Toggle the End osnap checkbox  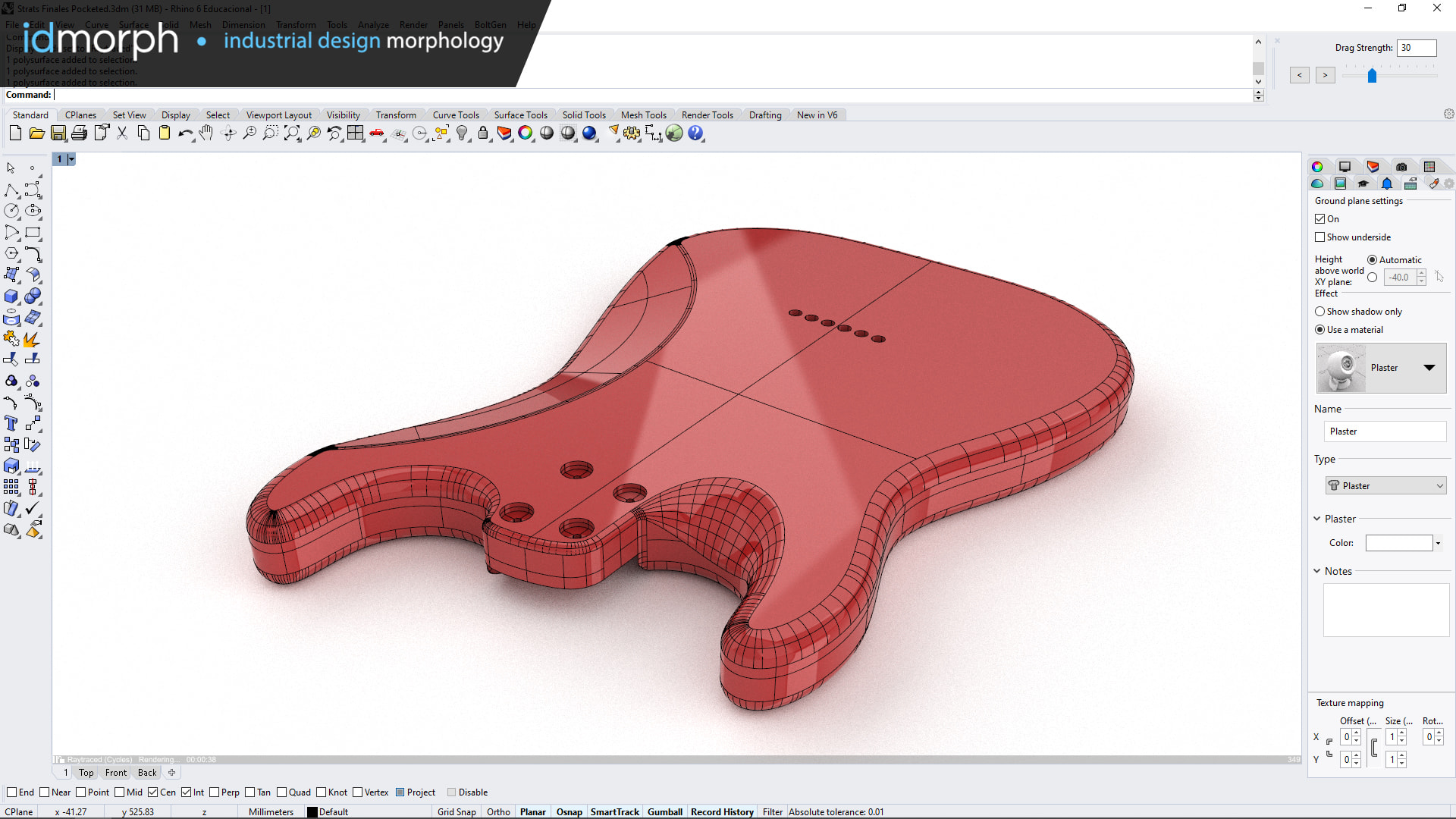[x=12, y=792]
